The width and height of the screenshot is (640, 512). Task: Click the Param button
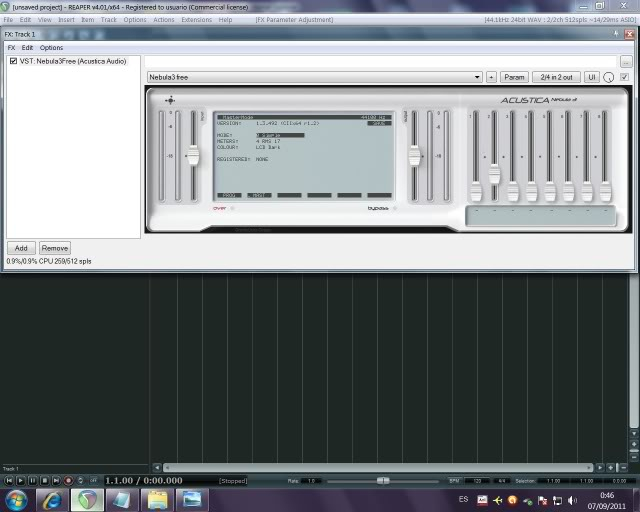tap(514, 77)
